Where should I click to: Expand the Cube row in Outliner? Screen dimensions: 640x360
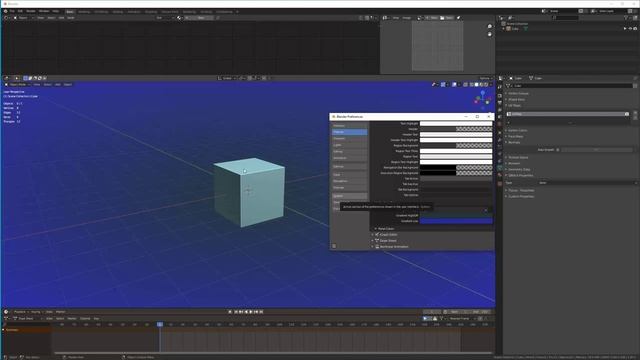pos(503,29)
